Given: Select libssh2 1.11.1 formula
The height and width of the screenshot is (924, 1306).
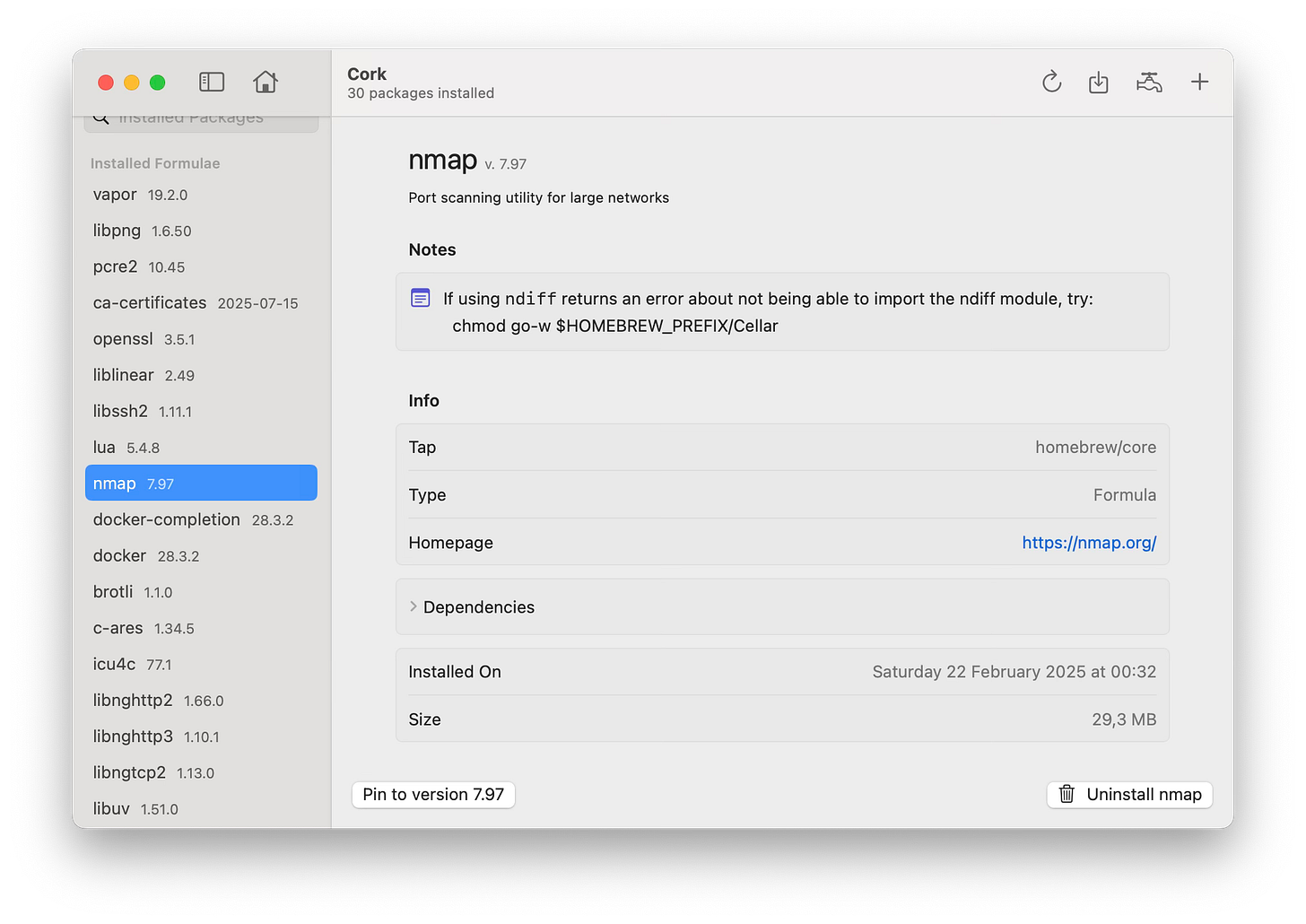Looking at the screenshot, I should coord(201,412).
